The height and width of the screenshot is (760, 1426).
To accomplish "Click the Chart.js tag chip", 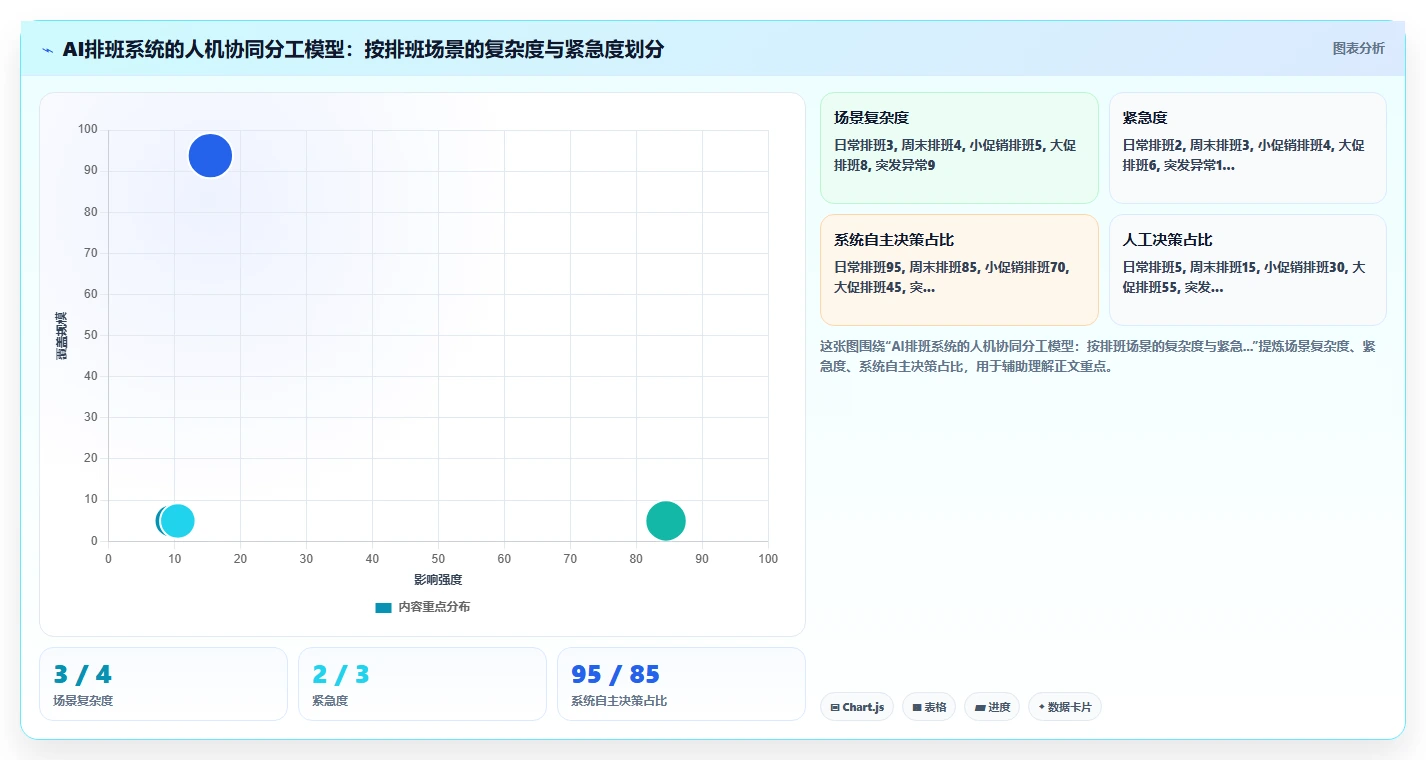I will click(x=857, y=707).
